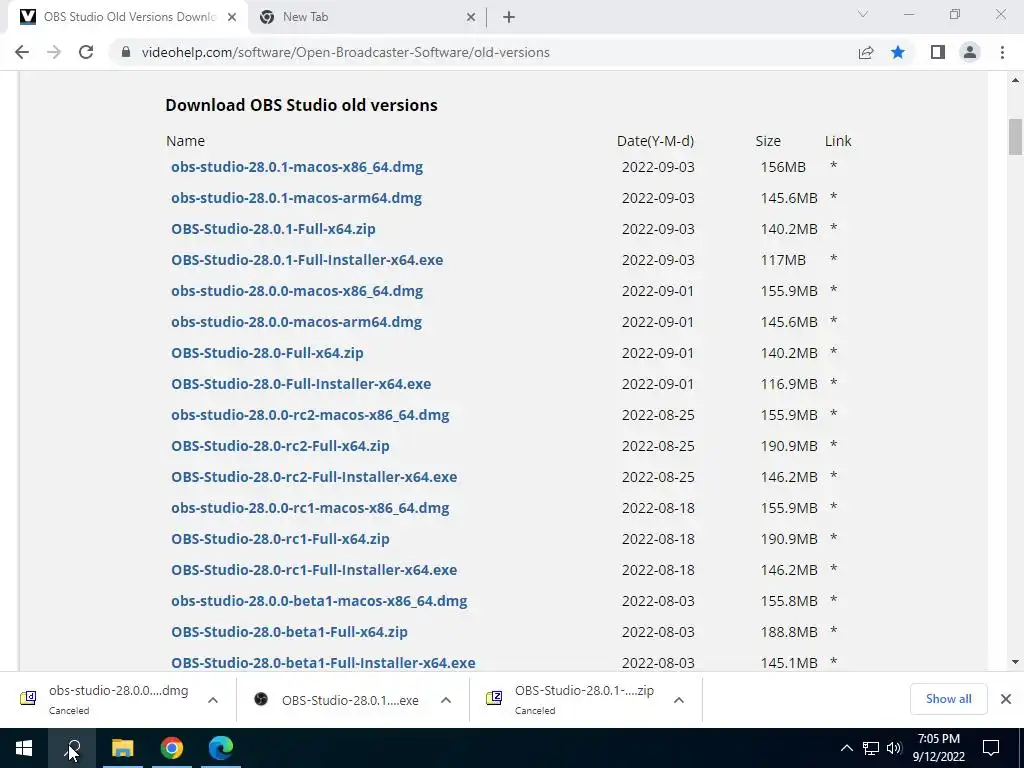Open the obs-studio-28.0.0 dmg canceled download item
This screenshot has width=1024, height=768.
(106, 699)
